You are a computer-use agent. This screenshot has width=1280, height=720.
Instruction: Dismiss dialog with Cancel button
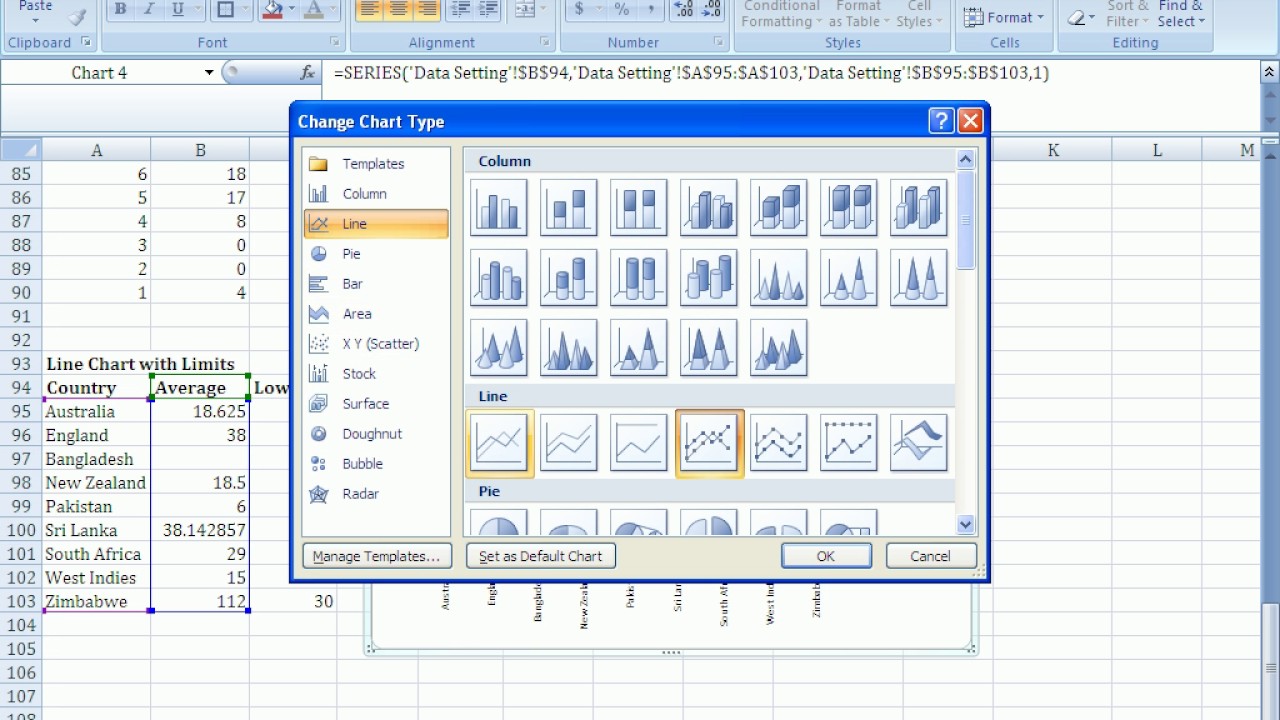[930, 556]
